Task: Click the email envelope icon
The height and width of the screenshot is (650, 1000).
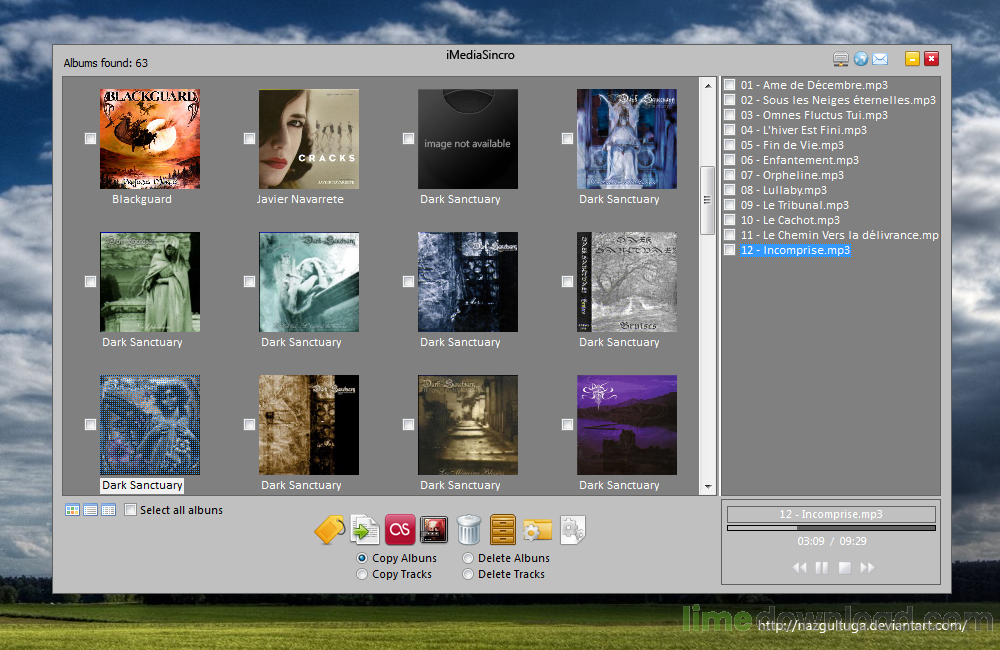Action: pyautogui.click(x=881, y=58)
